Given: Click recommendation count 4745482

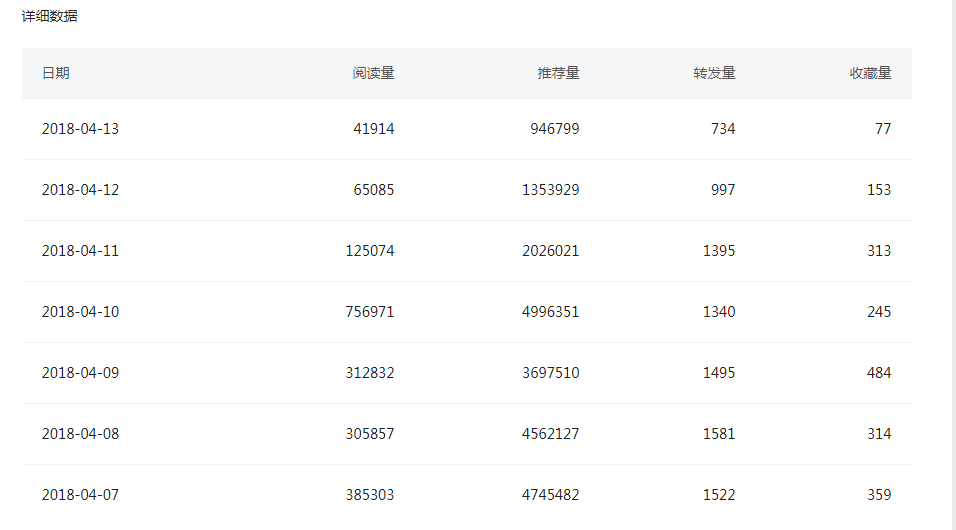Looking at the screenshot, I should pos(551,495).
